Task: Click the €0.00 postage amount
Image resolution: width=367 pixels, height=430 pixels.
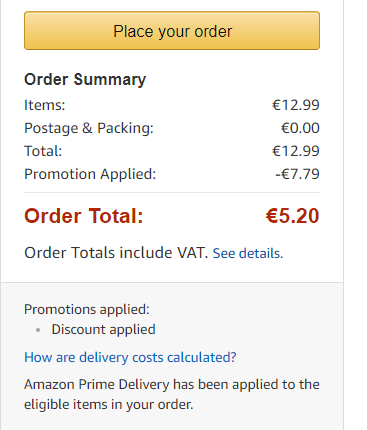Action: (x=300, y=128)
